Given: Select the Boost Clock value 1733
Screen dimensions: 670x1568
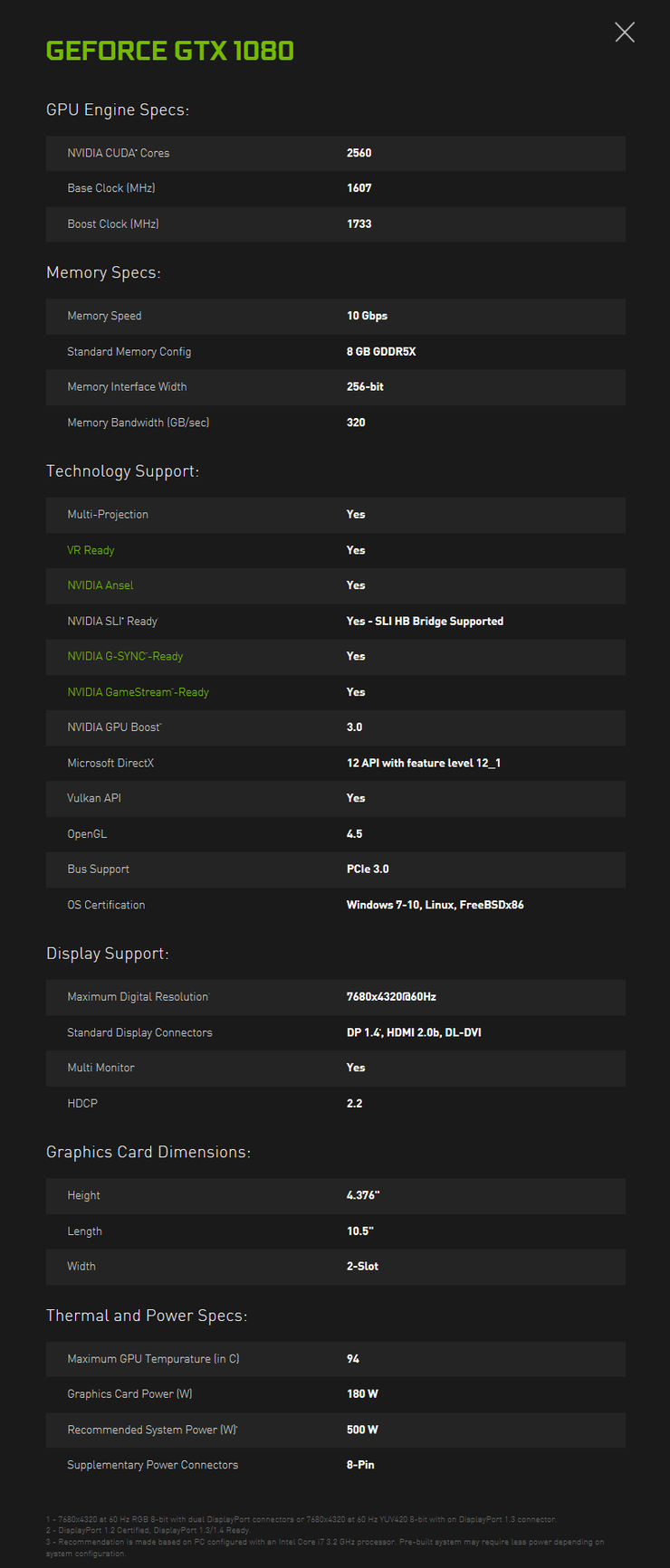Looking at the screenshot, I should coord(359,223).
